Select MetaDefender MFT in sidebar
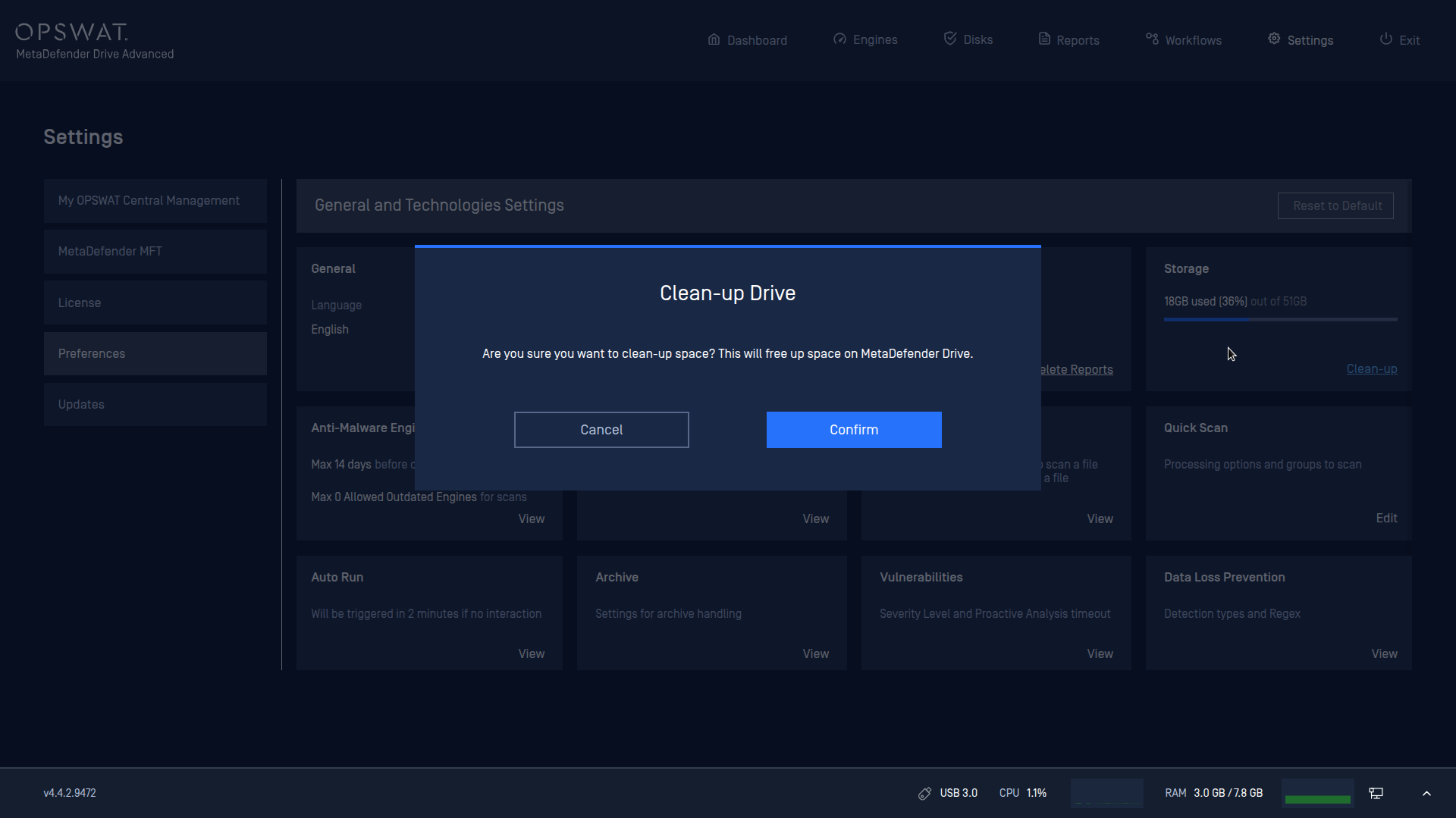This screenshot has height=818, width=1456. 155,252
